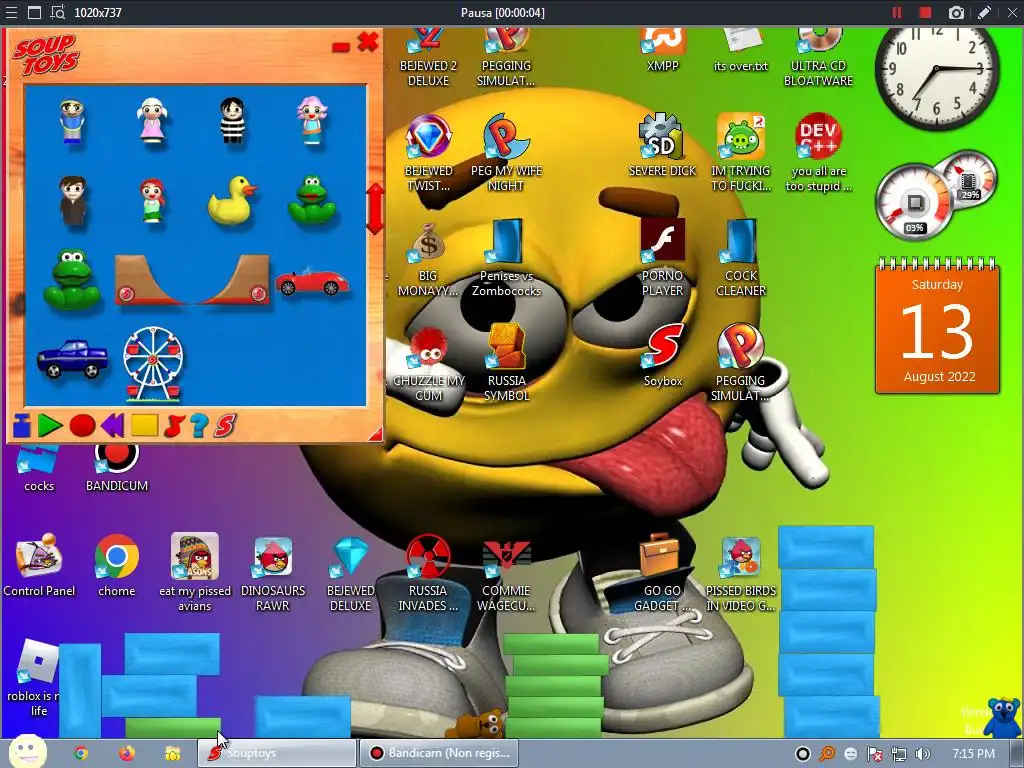Stop recording with Bandicam's red stop square
Screen dimensions: 1024x768
pyautogui.click(x=925, y=12)
